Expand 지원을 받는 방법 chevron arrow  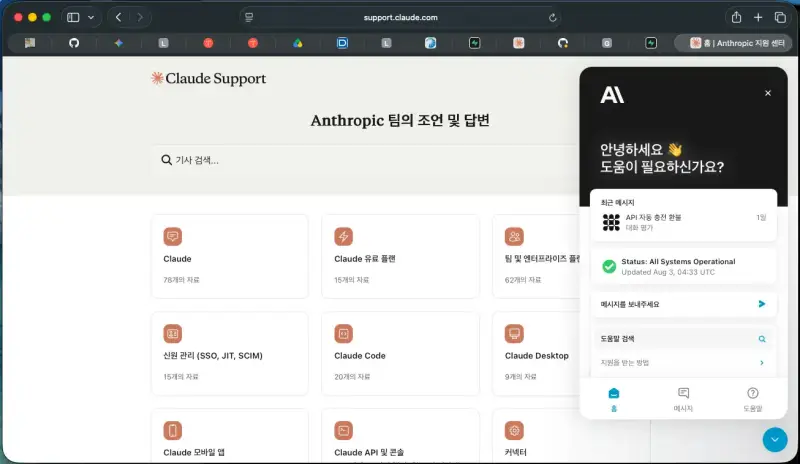click(762, 363)
